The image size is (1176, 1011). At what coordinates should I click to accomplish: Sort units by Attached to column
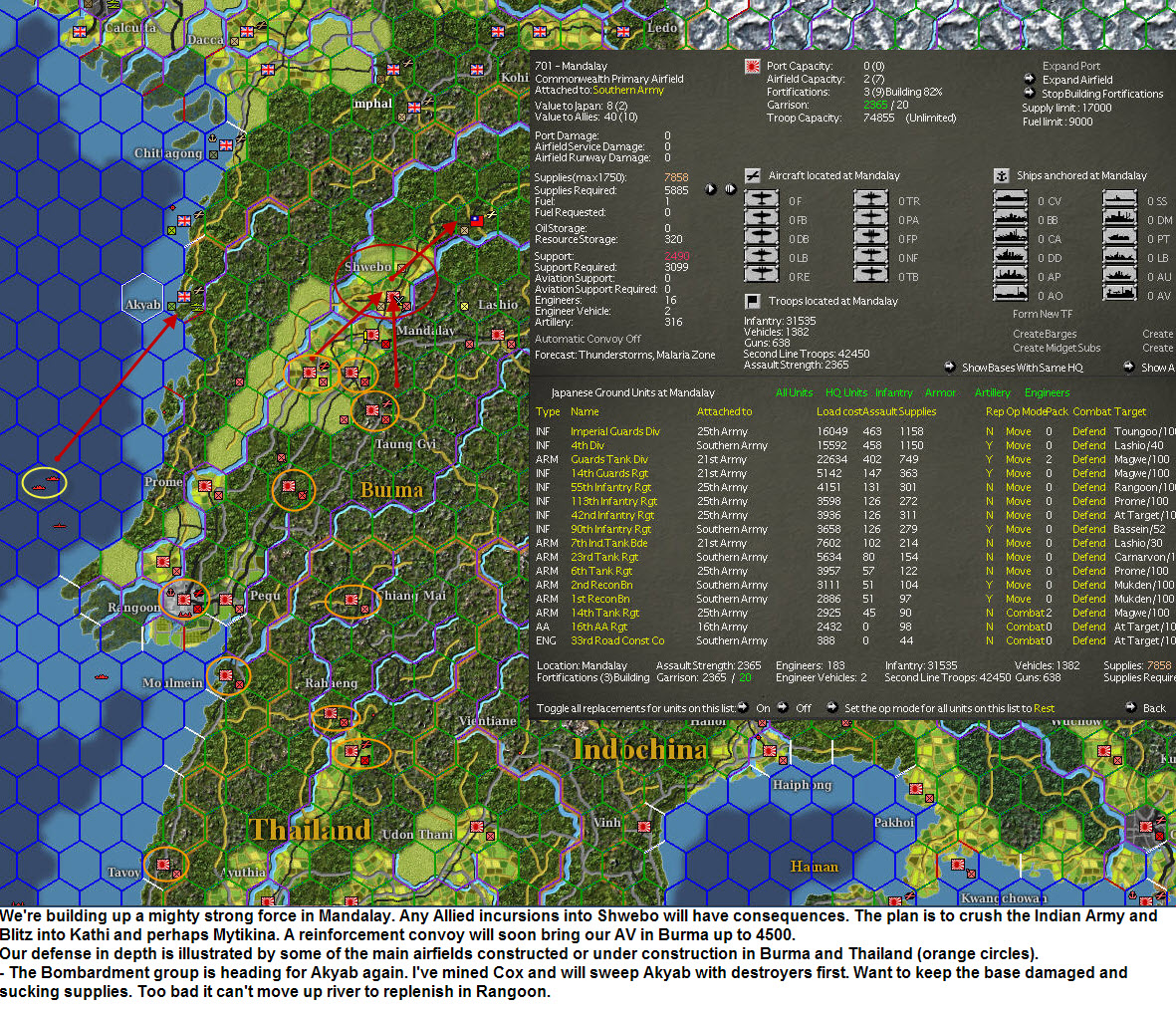coord(724,411)
